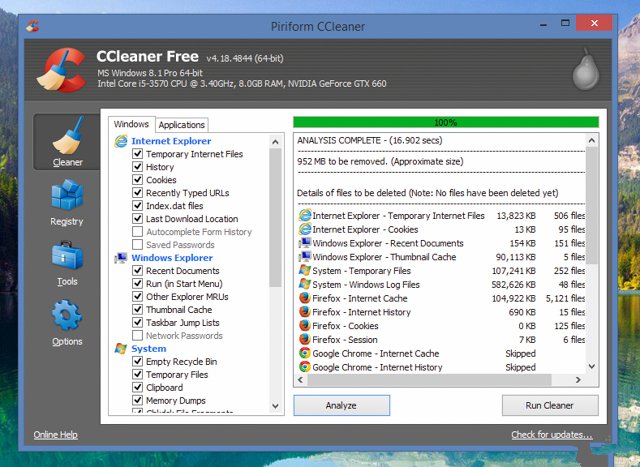The width and height of the screenshot is (640, 467).
Task: Switch to the Applications tab
Action: coord(182,125)
